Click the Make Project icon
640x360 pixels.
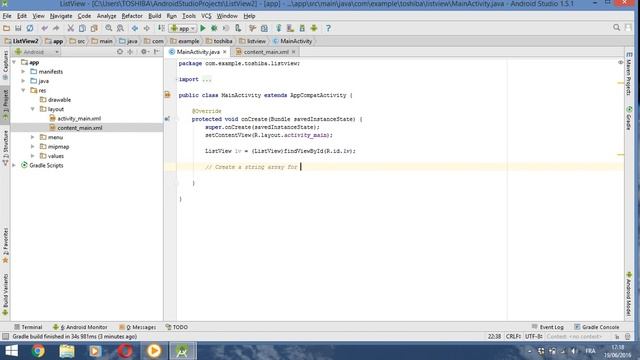click(161, 28)
